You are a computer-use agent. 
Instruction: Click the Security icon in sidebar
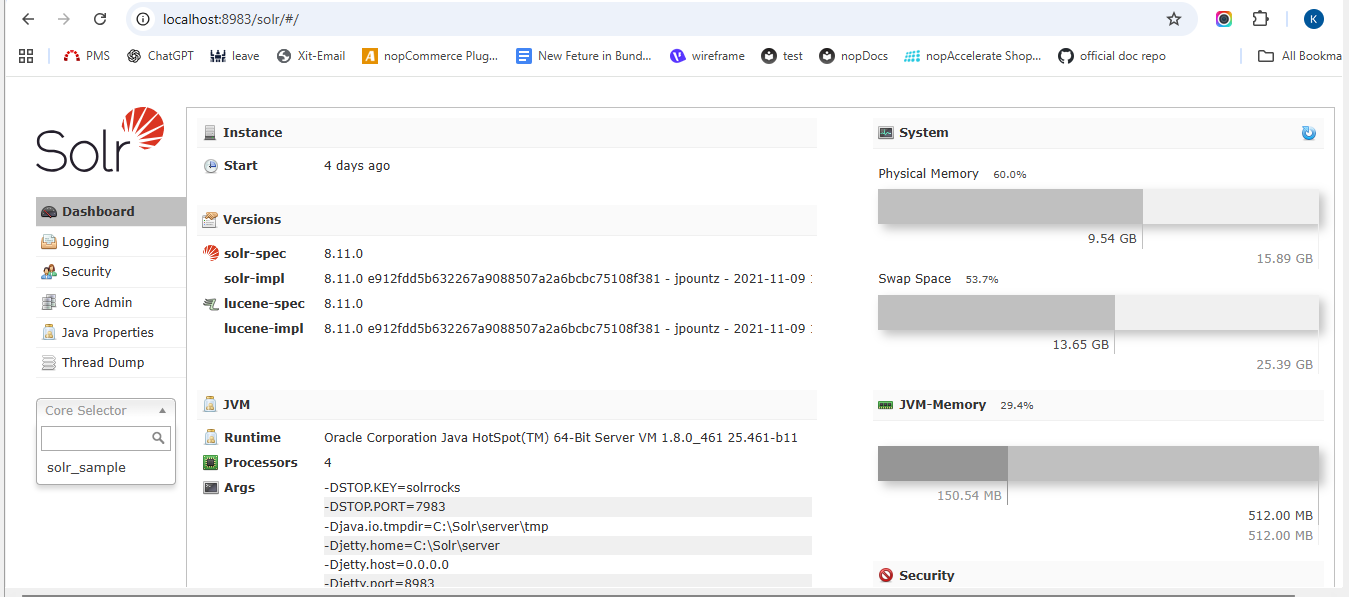click(48, 272)
